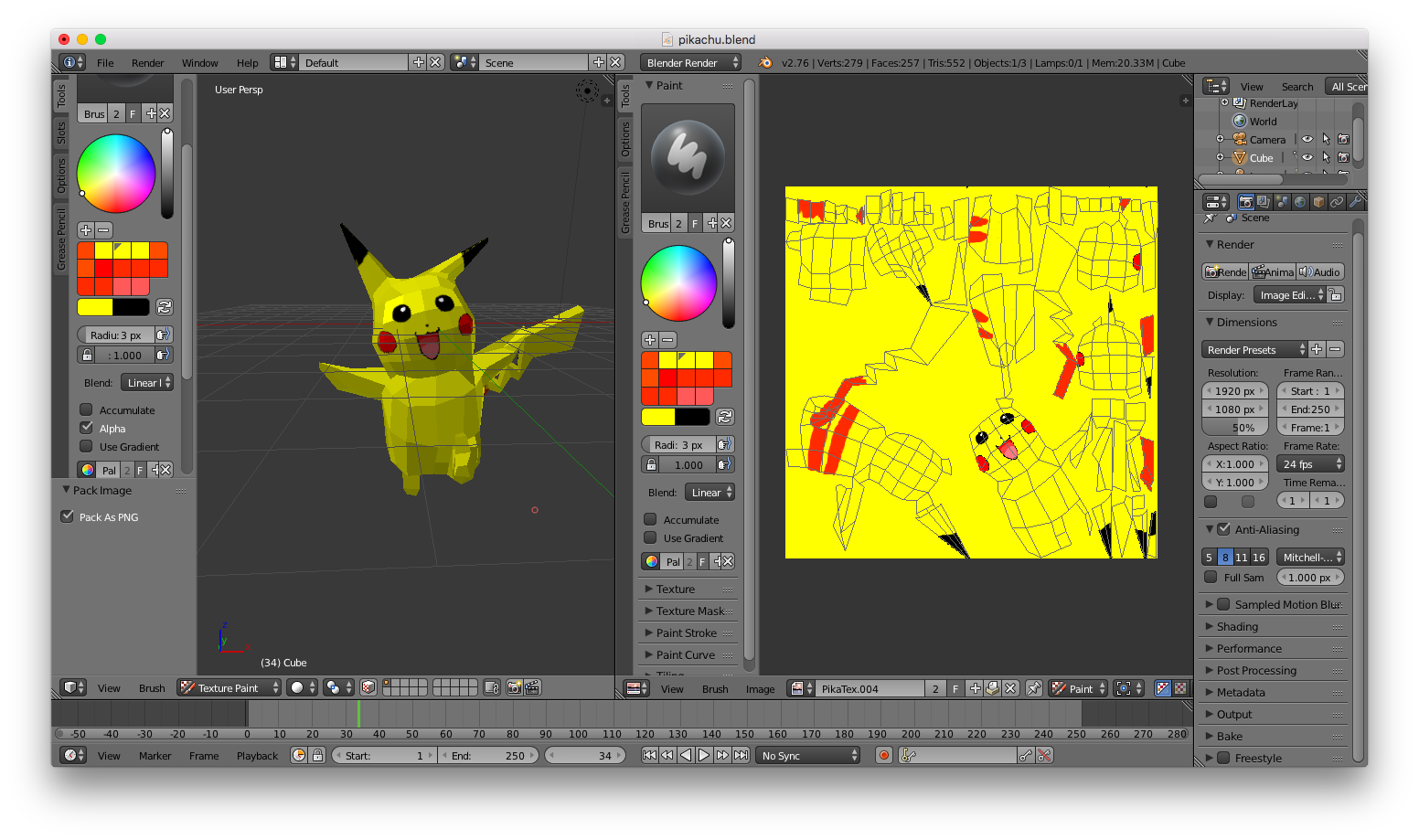Remove palette color in left tools panel
Image resolution: width=1419 pixels, height=840 pixels.
103,230
